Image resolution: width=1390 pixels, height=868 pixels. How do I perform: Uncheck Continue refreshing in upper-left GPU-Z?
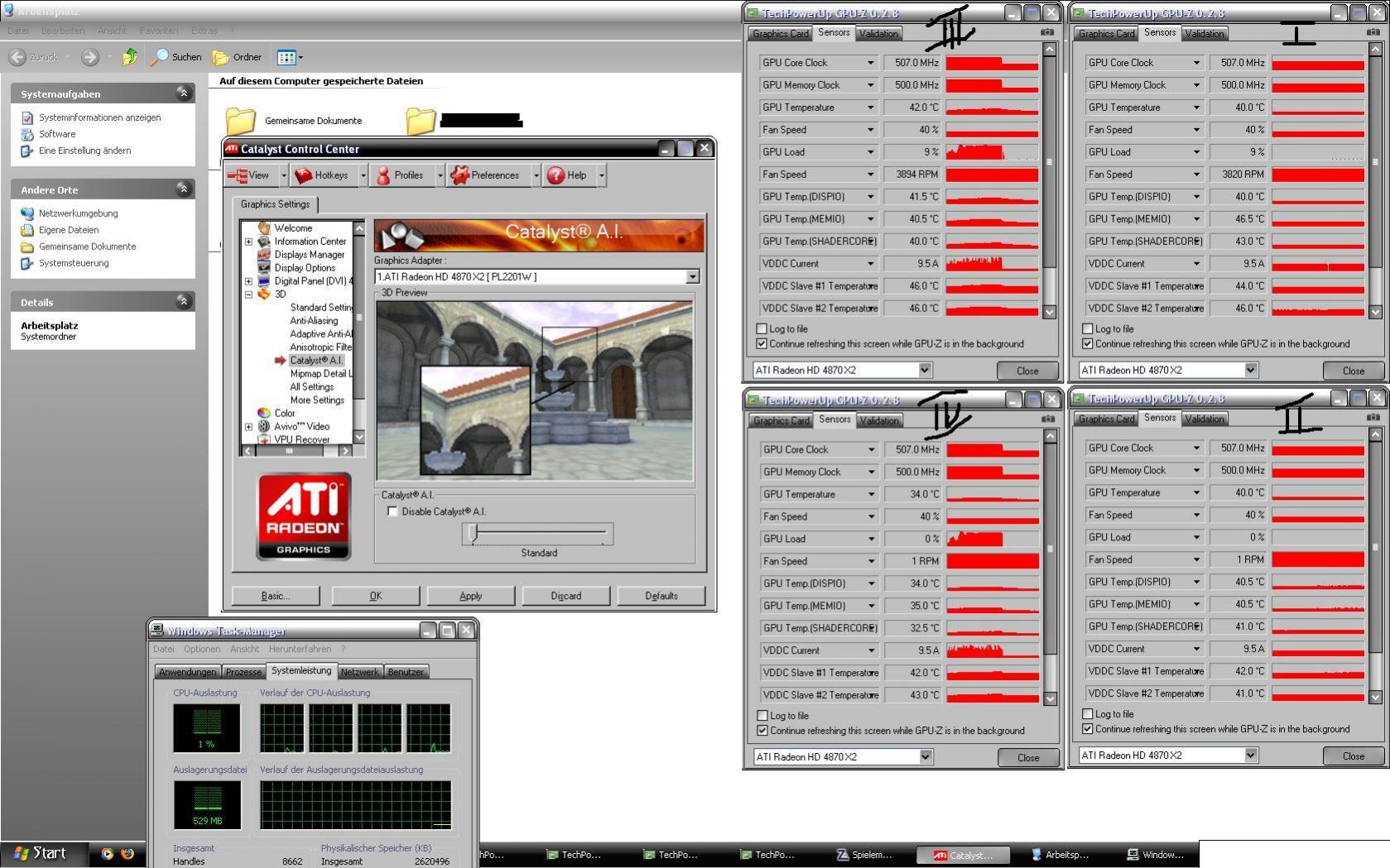pos(762,344)
